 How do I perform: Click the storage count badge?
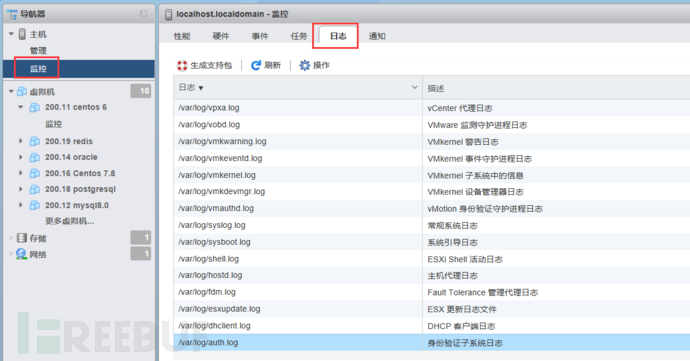click(141, 238)
